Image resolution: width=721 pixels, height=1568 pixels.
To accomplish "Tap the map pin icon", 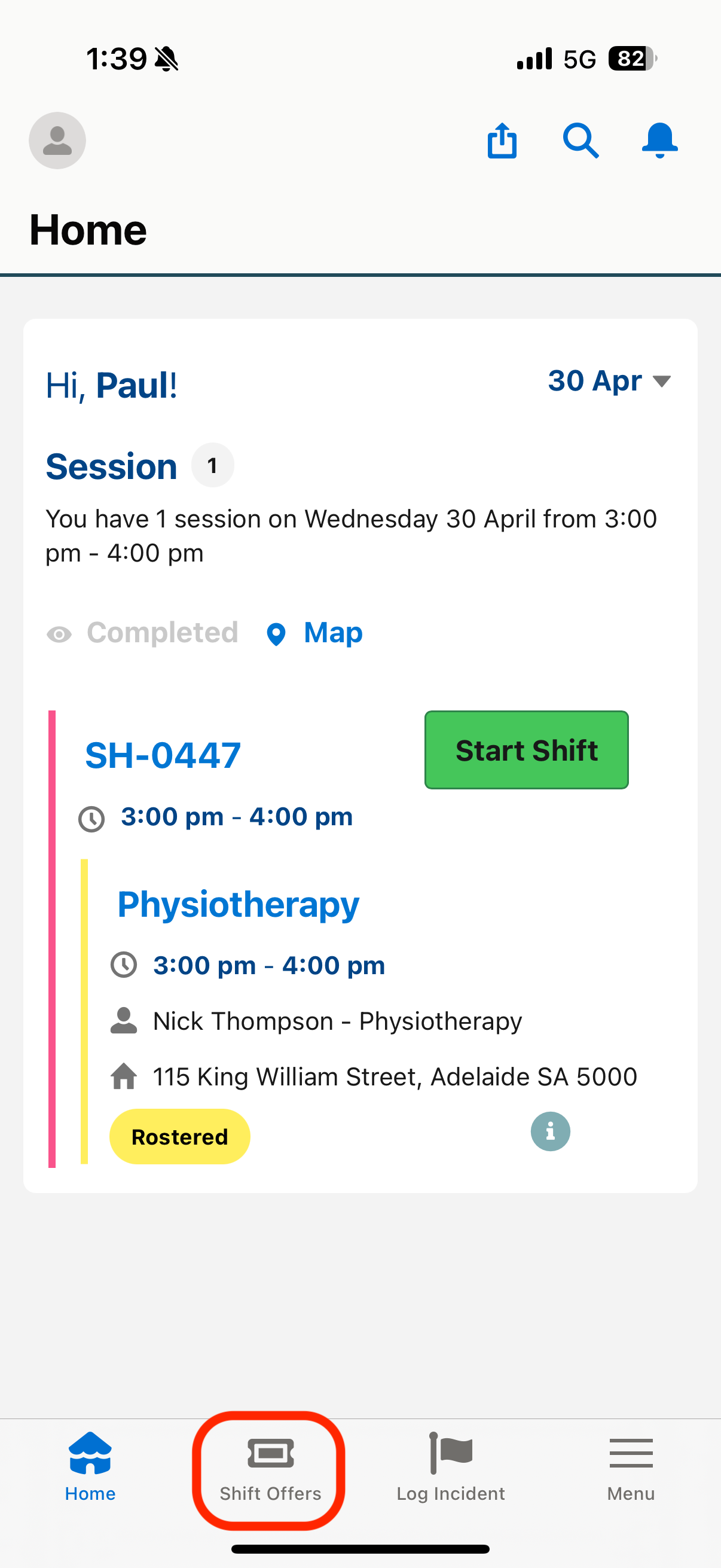I will point(276,634).
